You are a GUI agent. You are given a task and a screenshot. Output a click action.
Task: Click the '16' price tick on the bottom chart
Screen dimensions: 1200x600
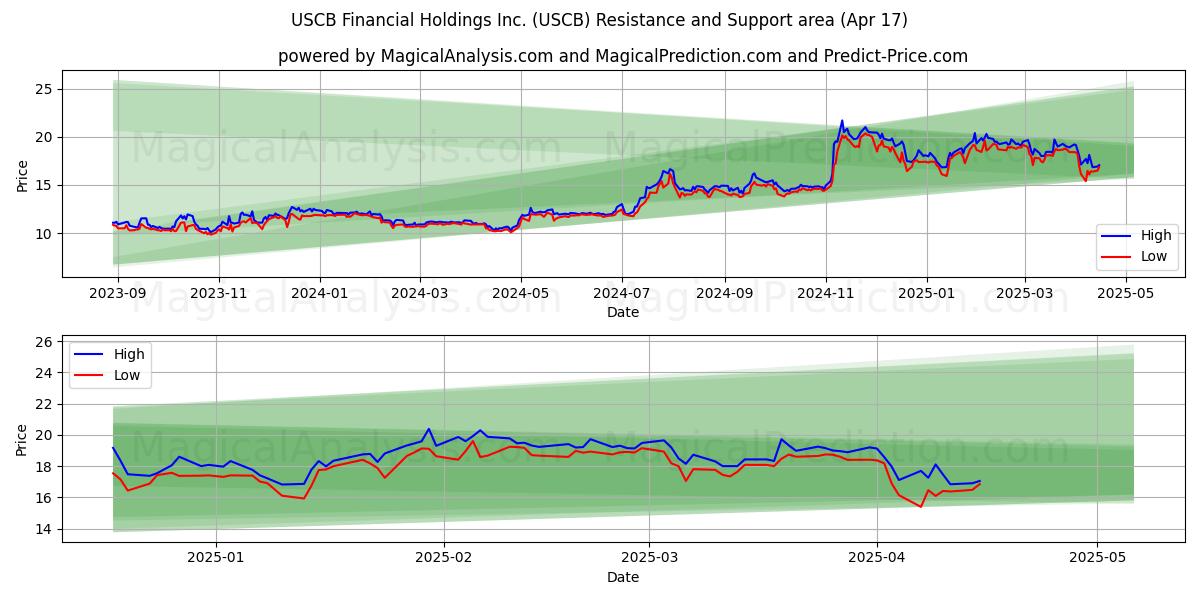pos(45,498)
